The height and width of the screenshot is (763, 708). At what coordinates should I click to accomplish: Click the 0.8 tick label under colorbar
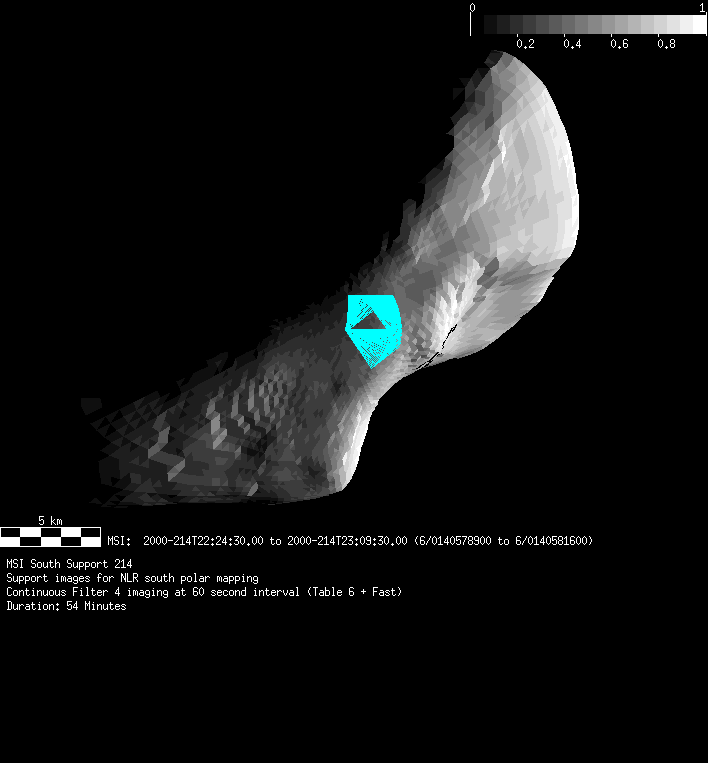pos(666,45)
